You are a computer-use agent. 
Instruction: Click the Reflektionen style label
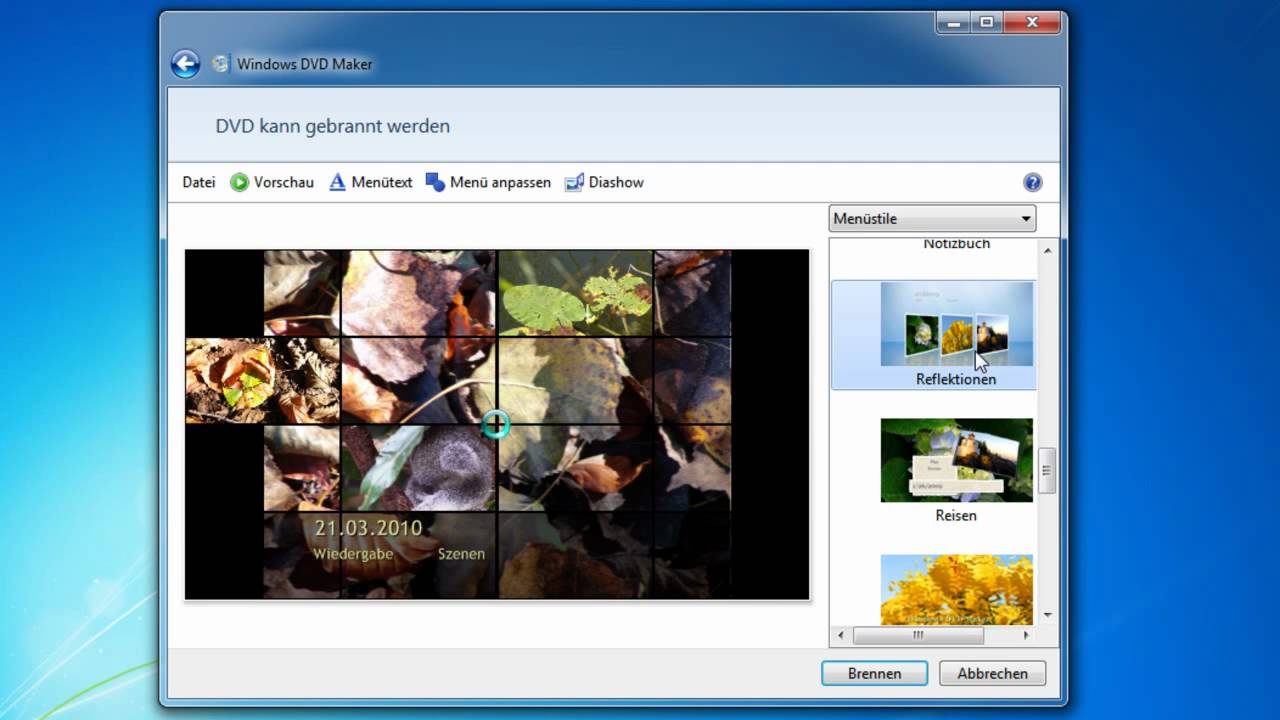click(x=956, y=379)
